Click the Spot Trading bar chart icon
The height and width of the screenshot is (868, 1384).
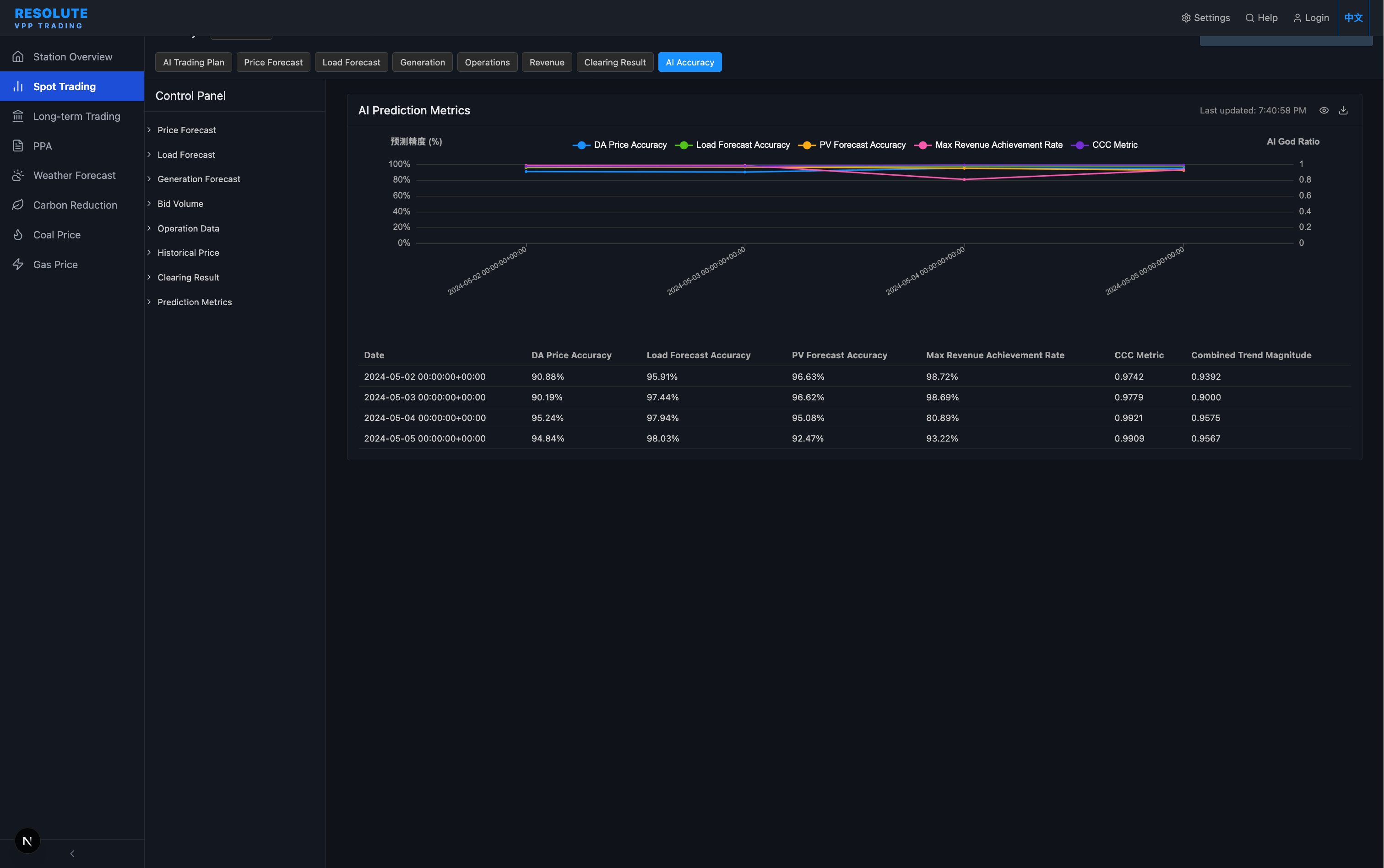(18, 86)
